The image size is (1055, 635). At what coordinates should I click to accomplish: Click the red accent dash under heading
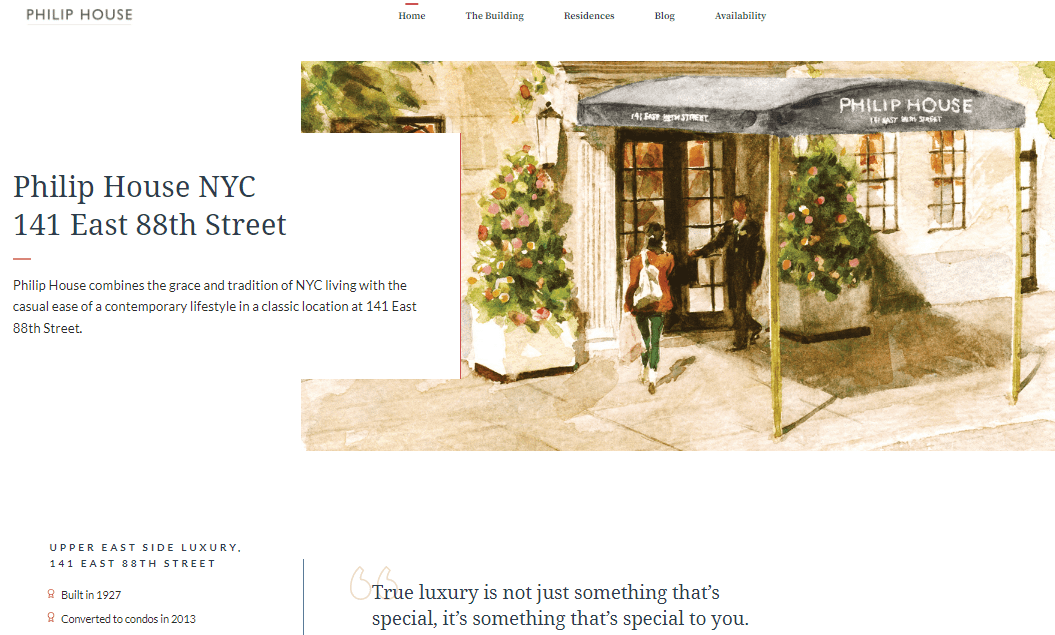tap(22, 258)
